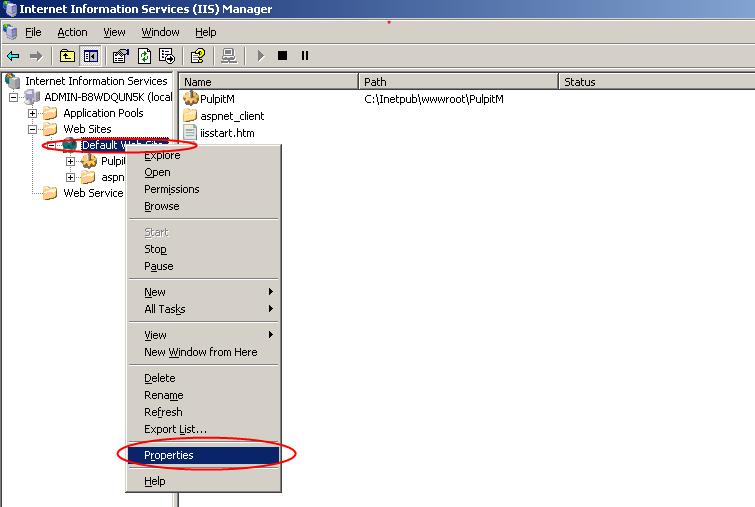Click the Stop item square icon
The width and height of the screenshot is (755, 507).
point(283,56)
